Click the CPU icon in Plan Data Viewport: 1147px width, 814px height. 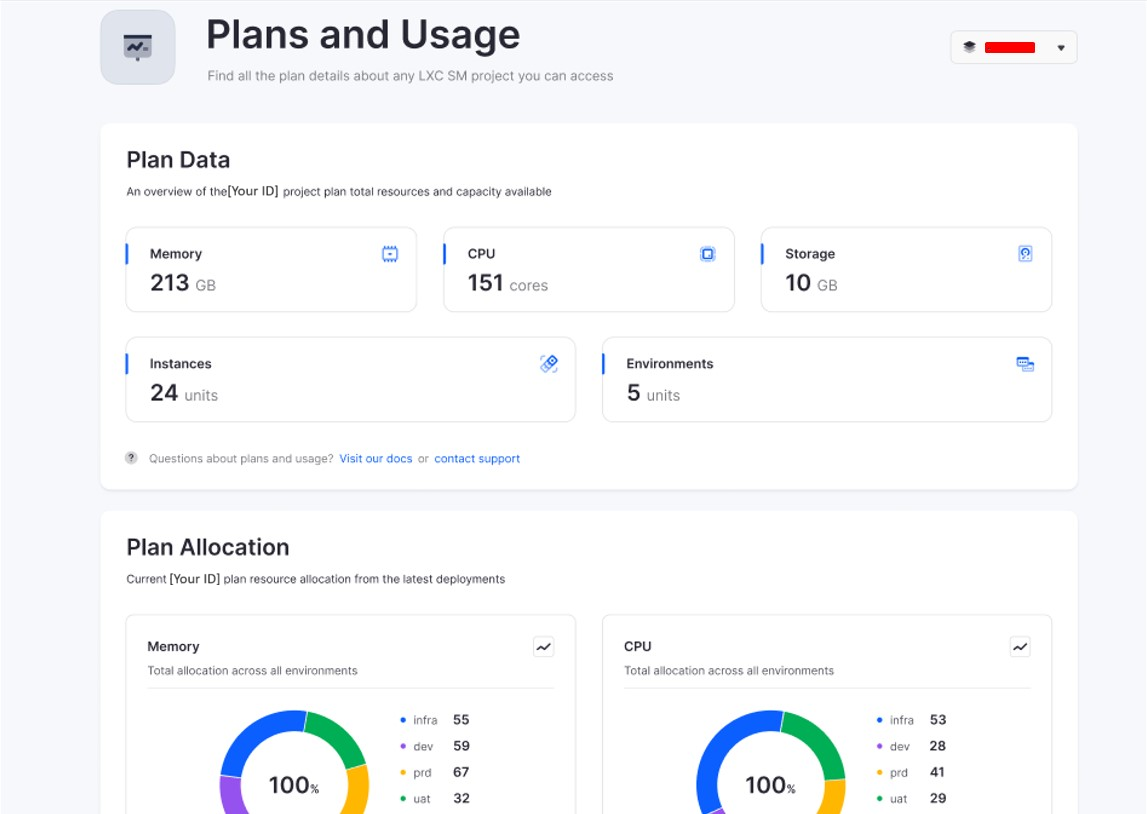tap(707, 254)
